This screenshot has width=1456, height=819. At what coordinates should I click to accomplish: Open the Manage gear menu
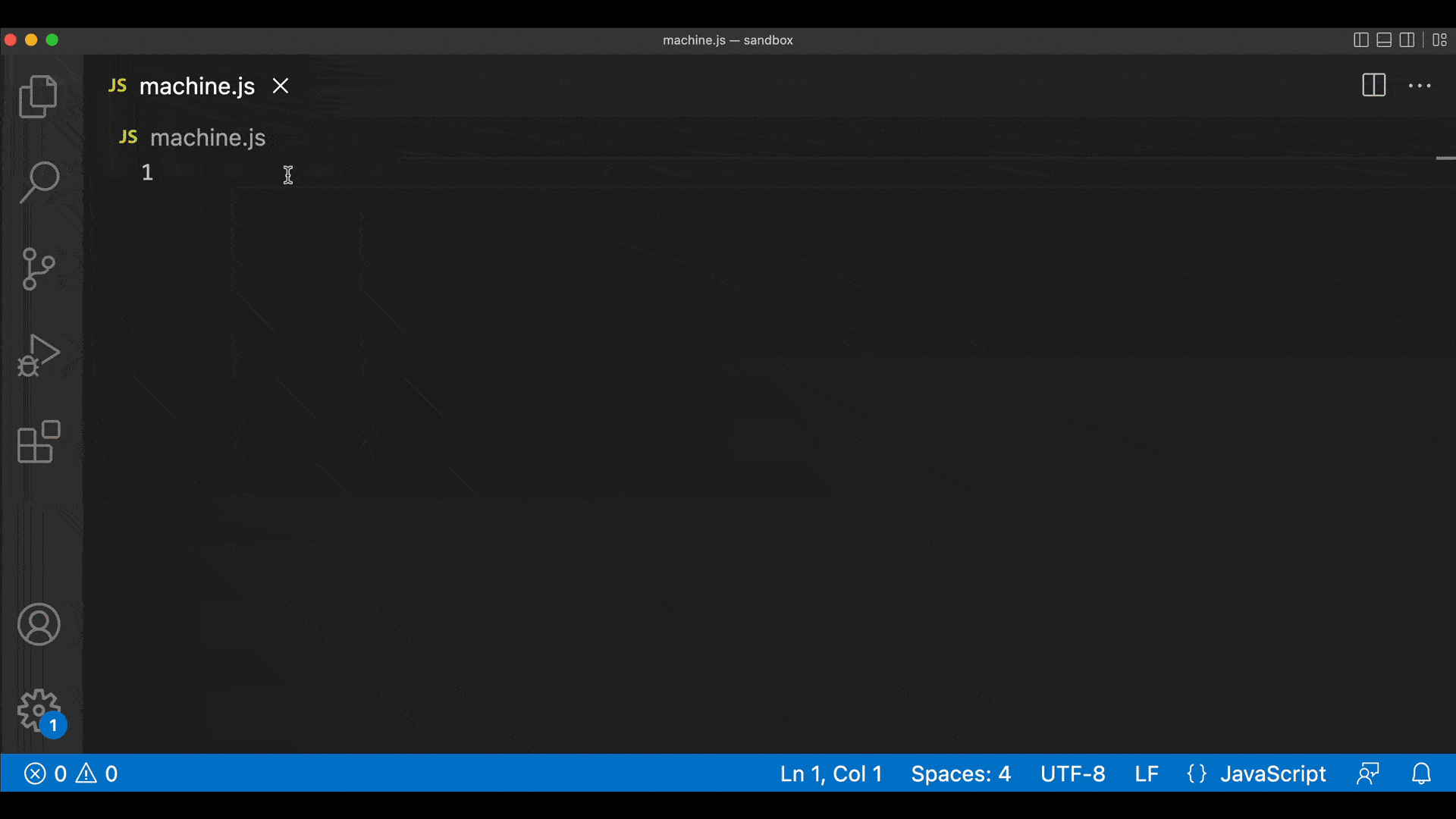pyautogui.click(x=38, y=711)
